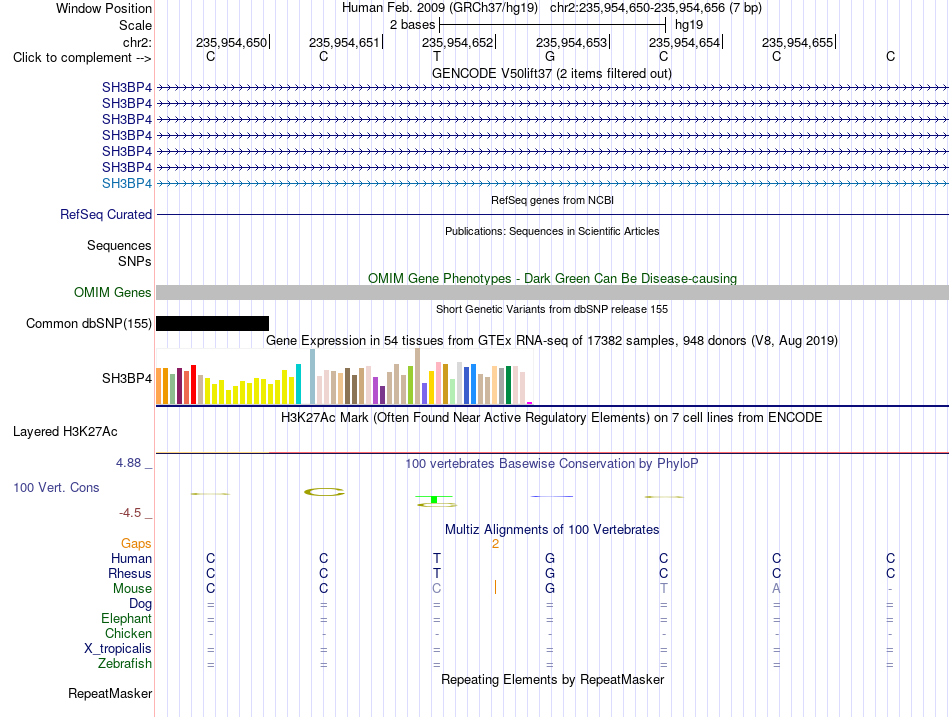The image size is (950, 717).
Task: Select the 100 Vert. Cons track label
Action: click(56, 488)
